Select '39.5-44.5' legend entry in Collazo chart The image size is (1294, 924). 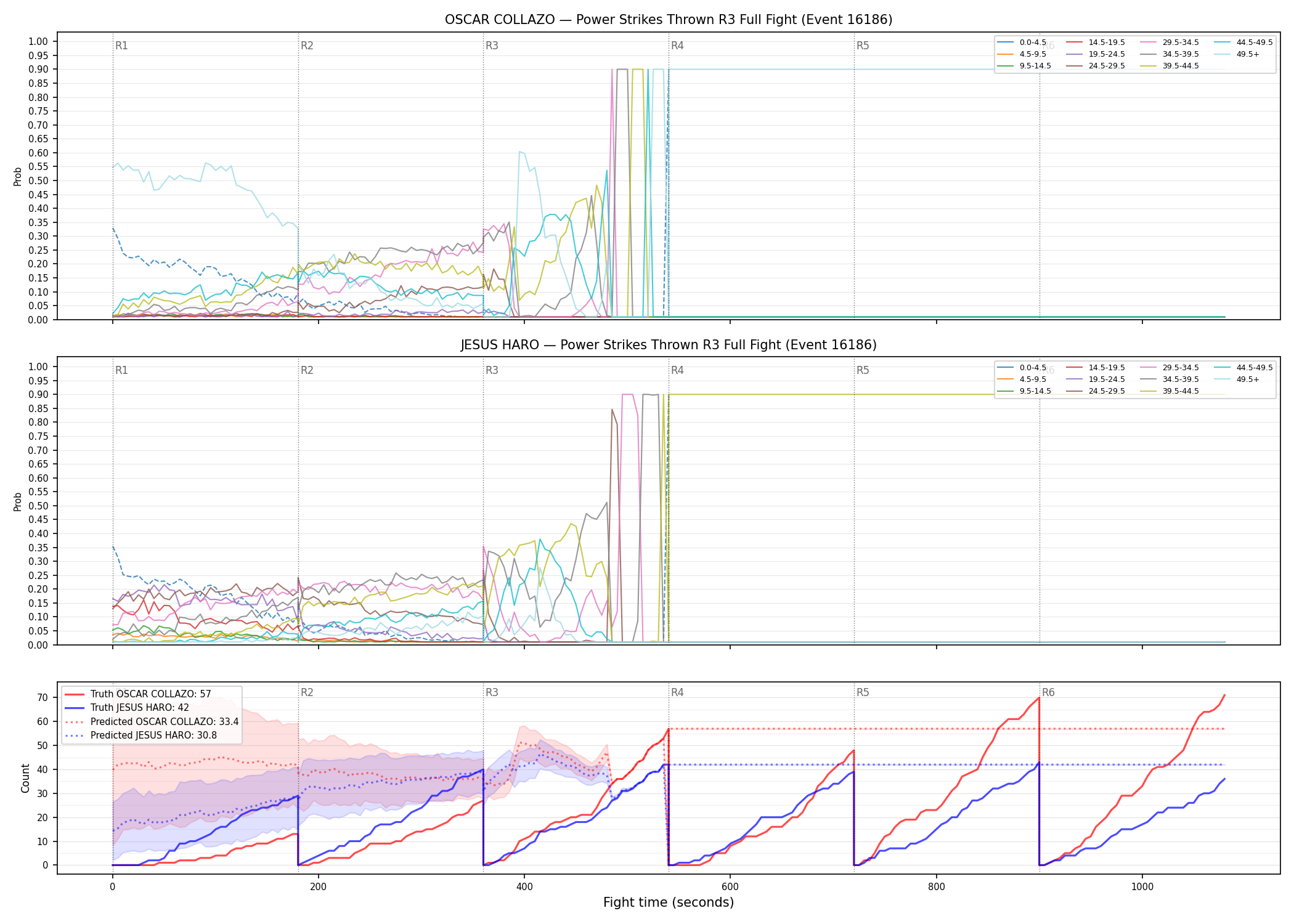click(x=1170, y=66)
